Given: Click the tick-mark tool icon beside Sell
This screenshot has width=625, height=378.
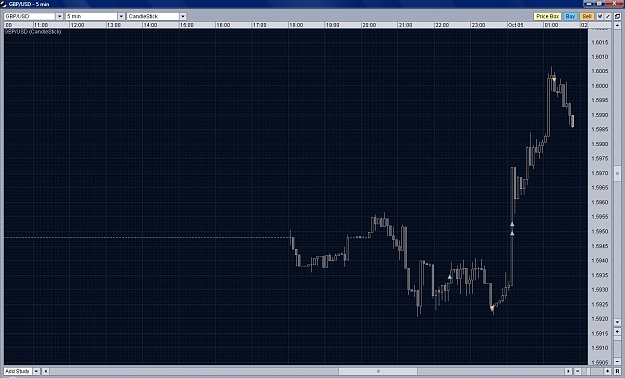Looking at the screenshot, I should point(600,16).
